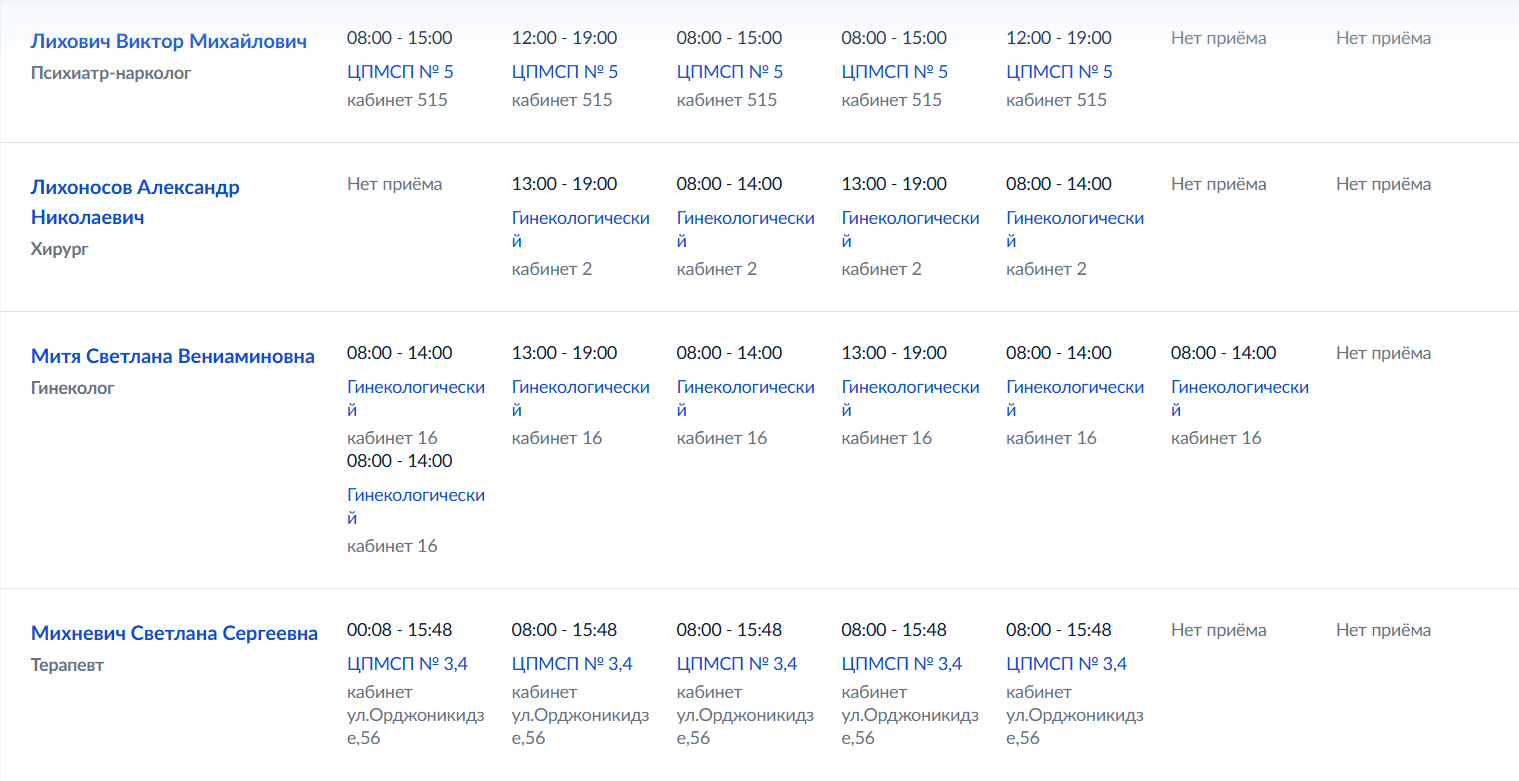Image resolution: width=1519 pixels, height=781 pixels.
Task: Click ЦПМСП № 3,4 under 00:08 - 15:48
Action: (407, 664)
